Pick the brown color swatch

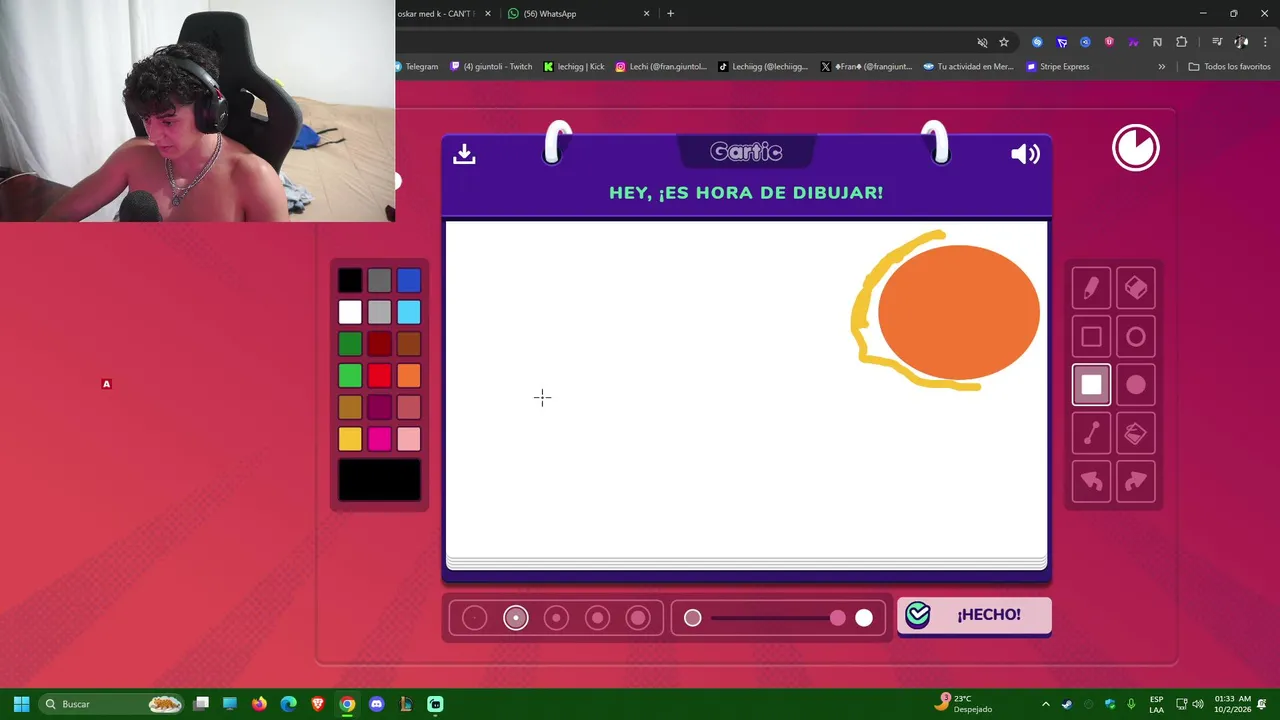click(x=408, y=344)
